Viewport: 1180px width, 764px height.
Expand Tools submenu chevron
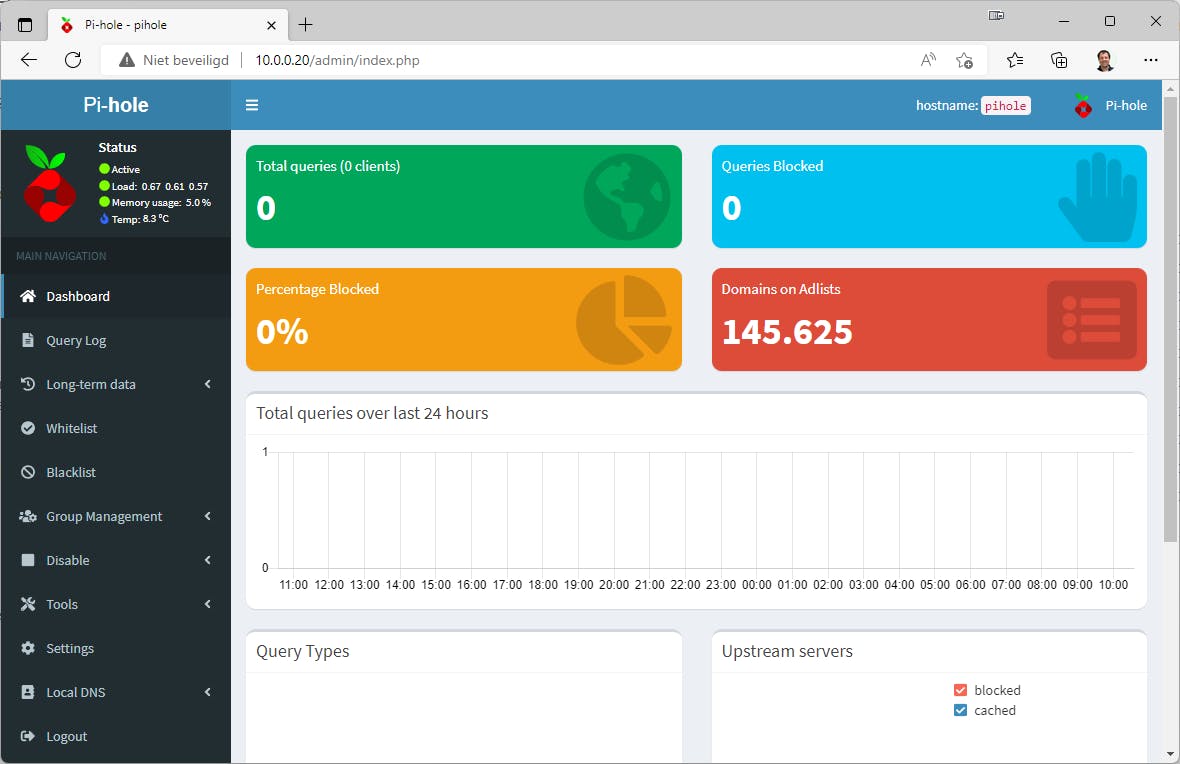tap(208, 604)
